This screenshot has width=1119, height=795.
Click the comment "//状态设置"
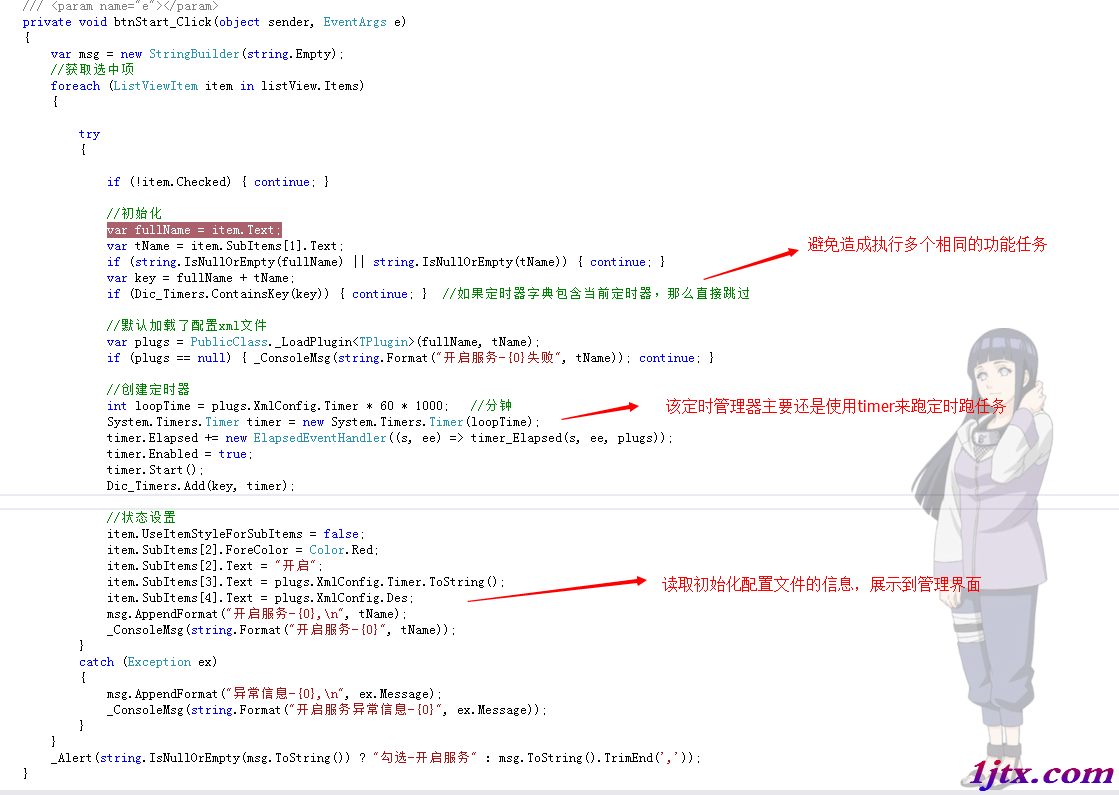pyautogui.click(x=141, y=517)
